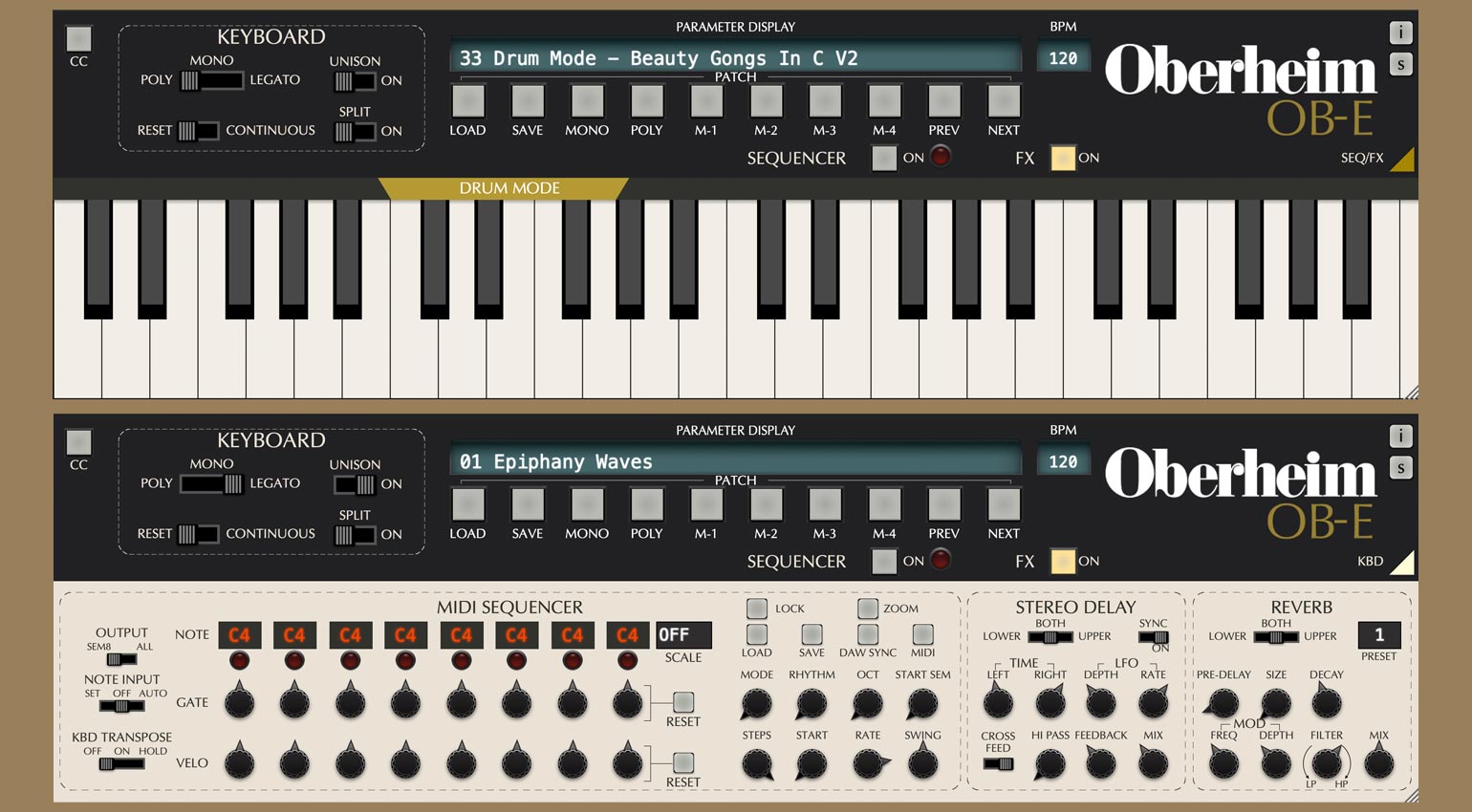Select patch memory M-2 in the upper window
Viewport: 1472px width, 812px height.
(766, 101)
